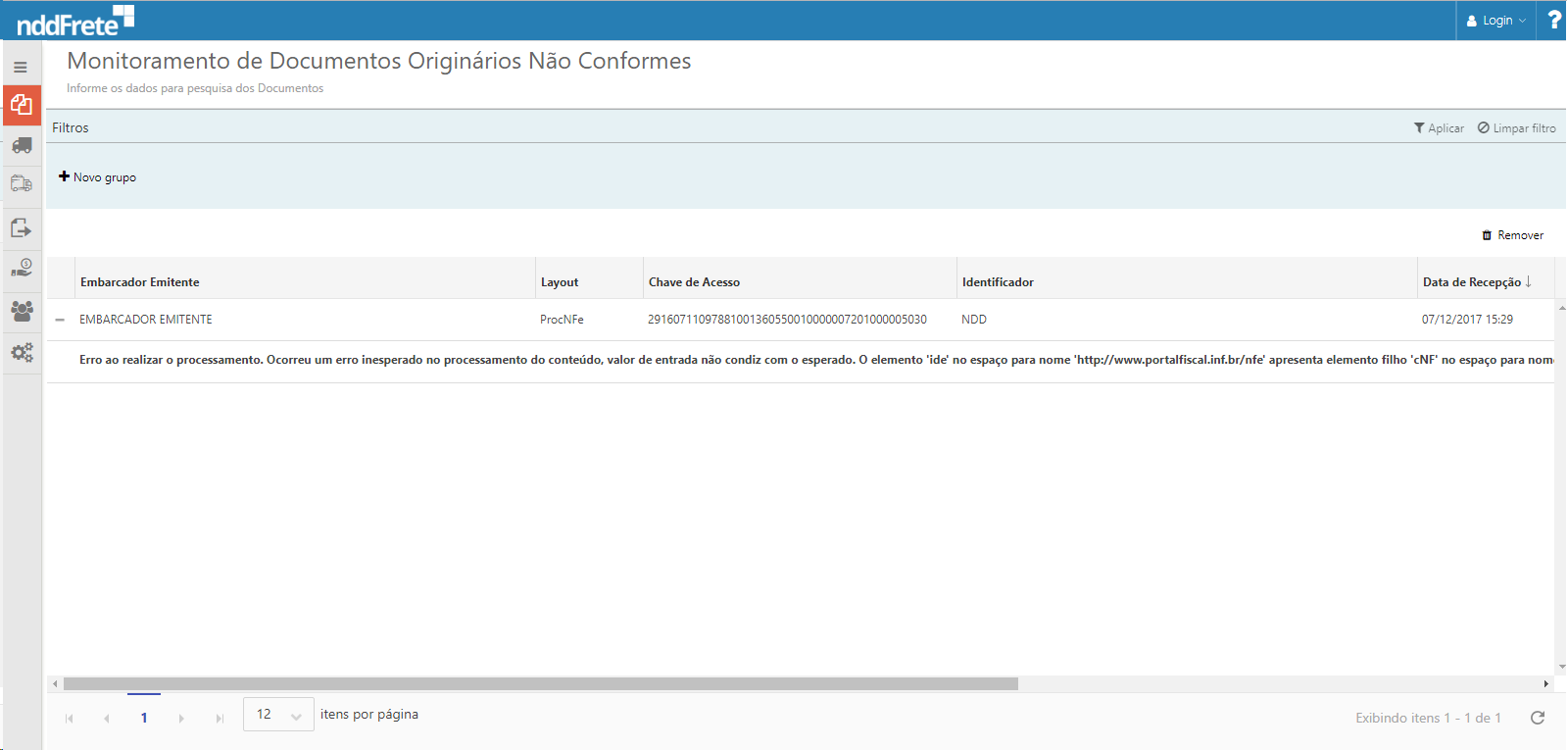Viewport: 1568px width, 750px height.
Task: Open the Login dropdown menu
Action: pos(1496,21)
